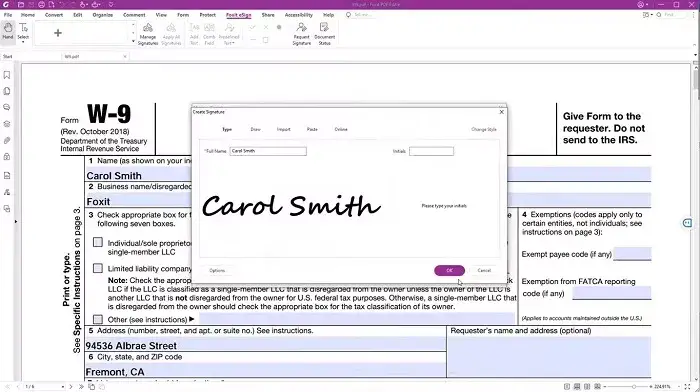
Task: Check the Limited liability company box
Action: 98,268
